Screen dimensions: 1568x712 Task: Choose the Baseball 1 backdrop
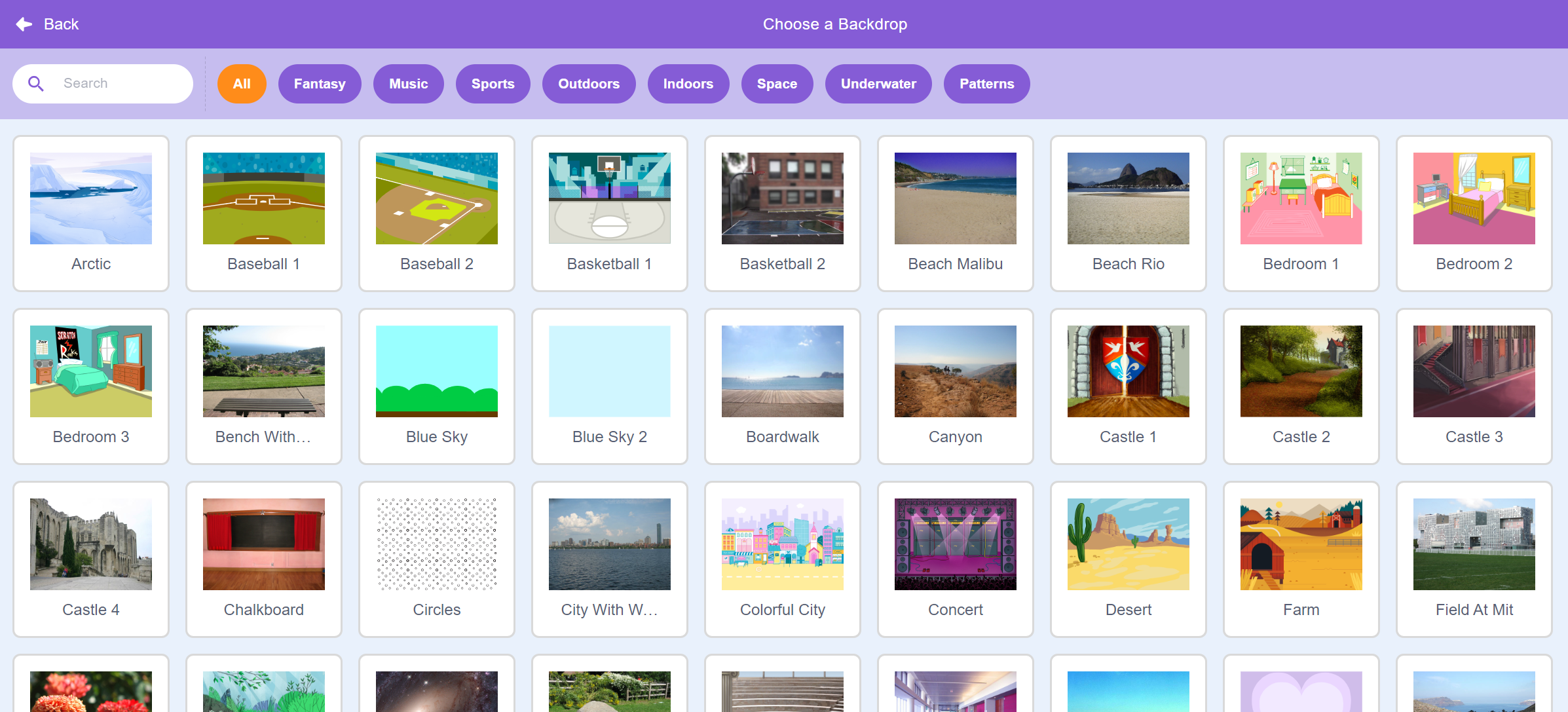click(264, 214)
